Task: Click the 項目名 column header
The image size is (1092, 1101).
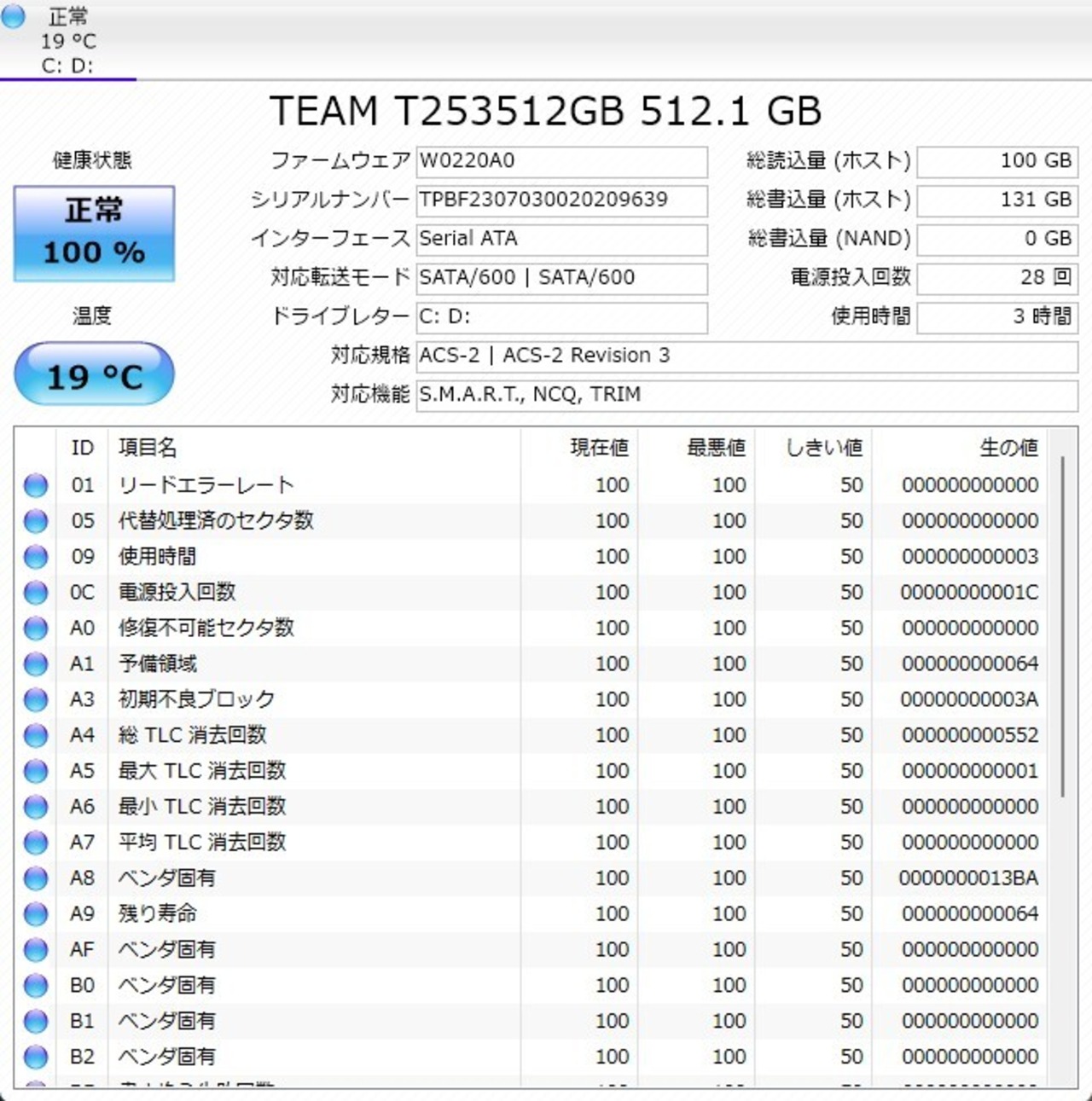Action: click(148, 448)
